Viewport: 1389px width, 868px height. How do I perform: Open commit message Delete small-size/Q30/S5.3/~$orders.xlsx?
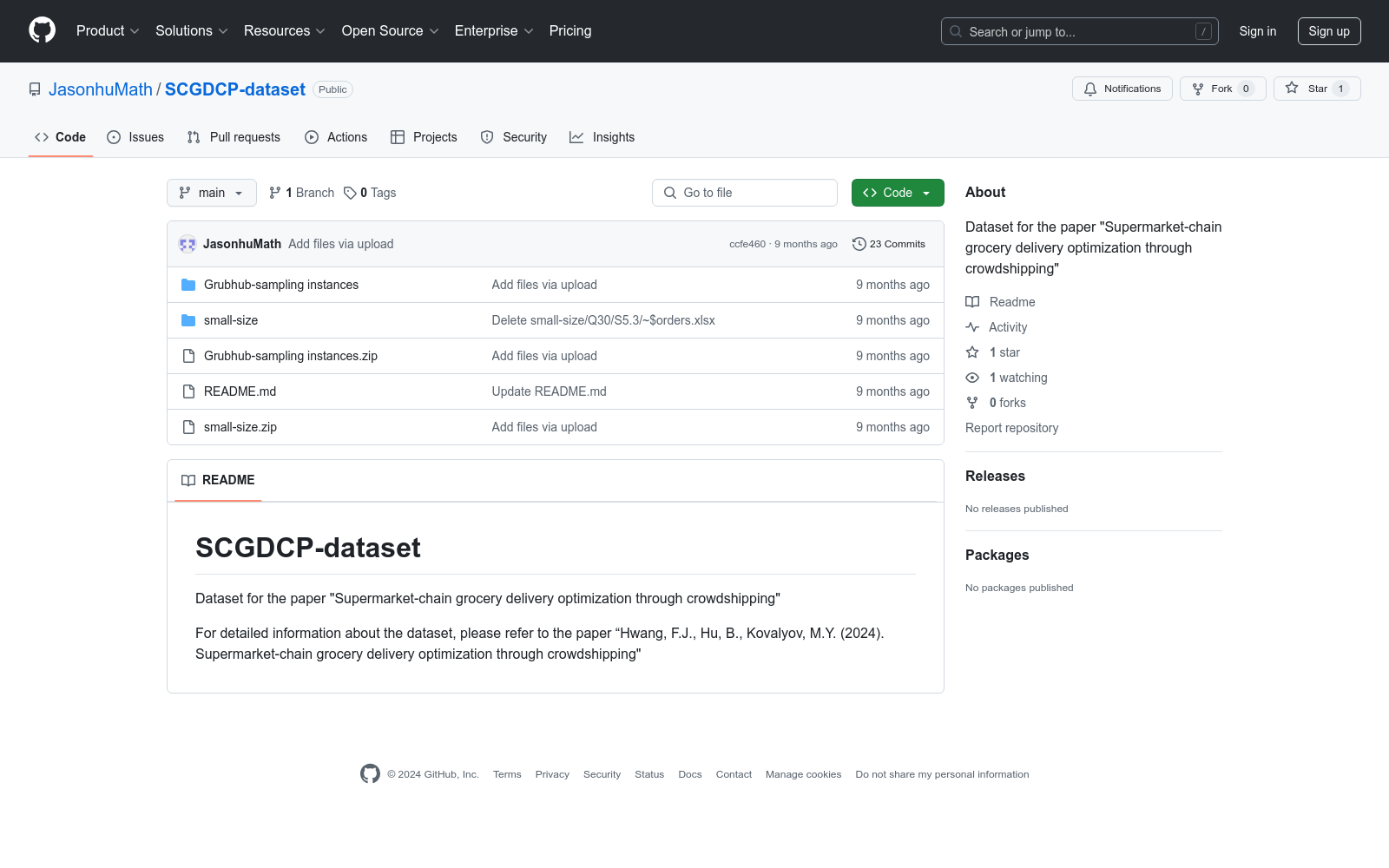click(x=603, y=320)
